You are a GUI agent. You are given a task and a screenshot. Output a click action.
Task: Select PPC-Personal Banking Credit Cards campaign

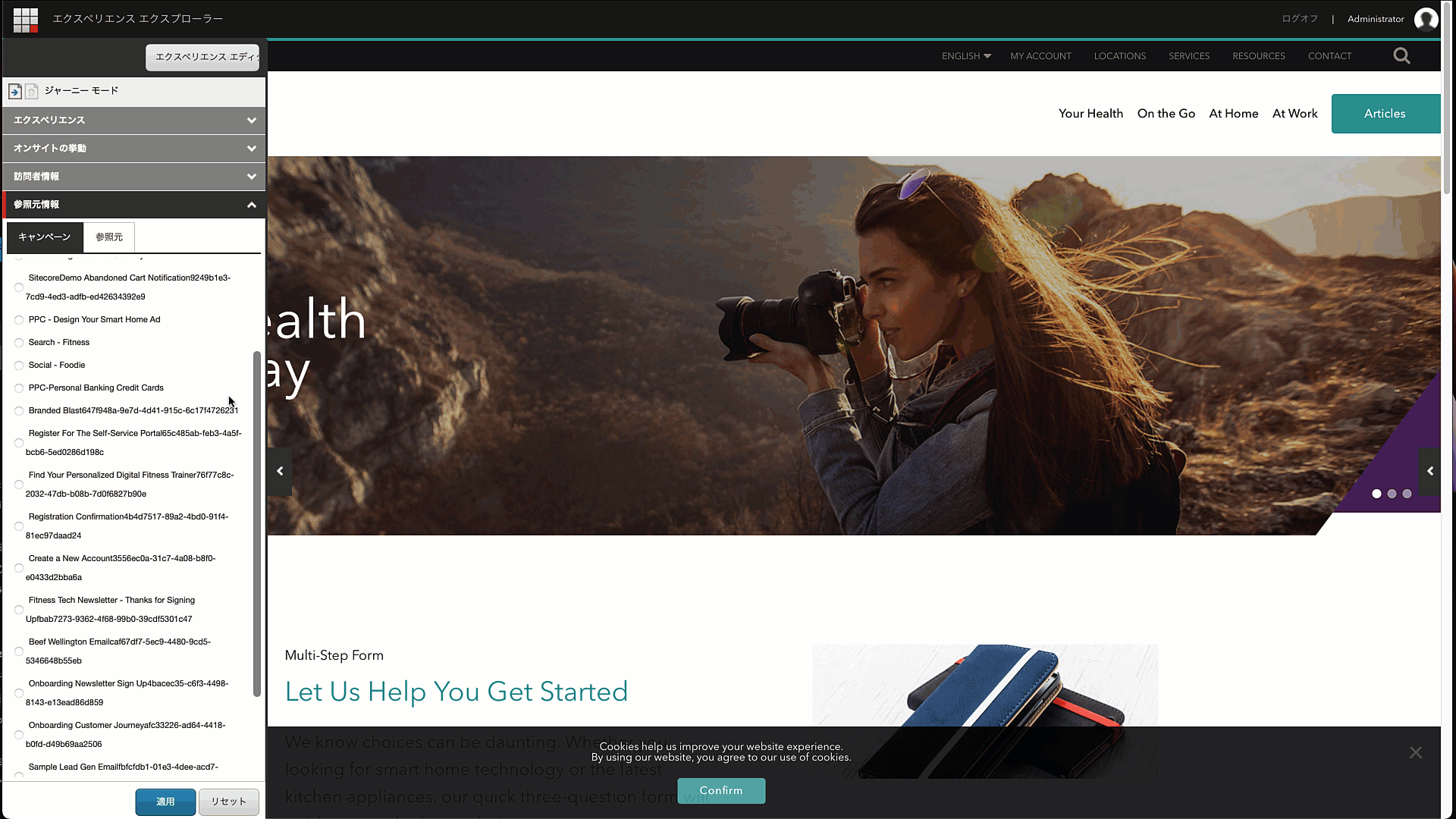tap(18, 387)
